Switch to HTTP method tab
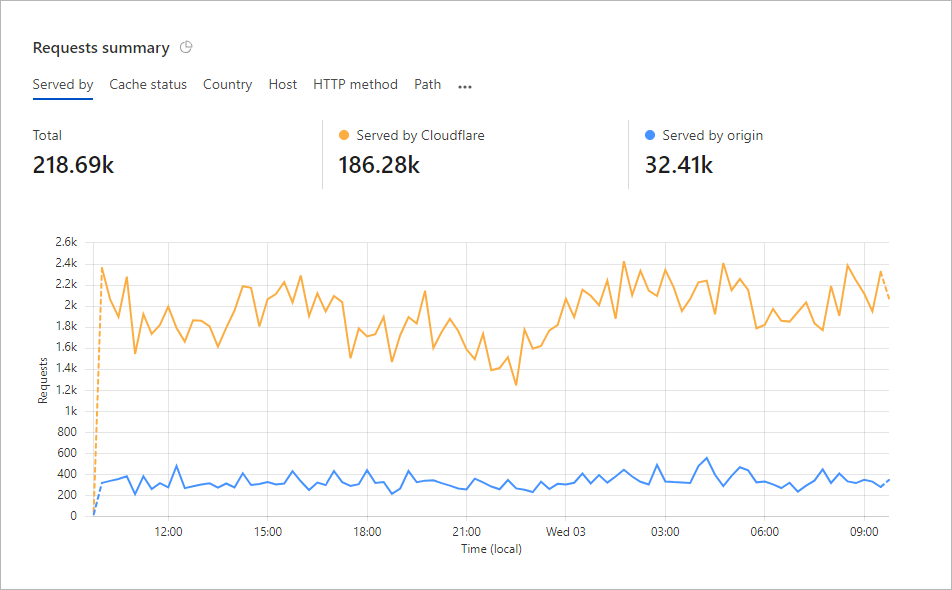The width and height of the screenshot is (952, 590). pos(356,84)
